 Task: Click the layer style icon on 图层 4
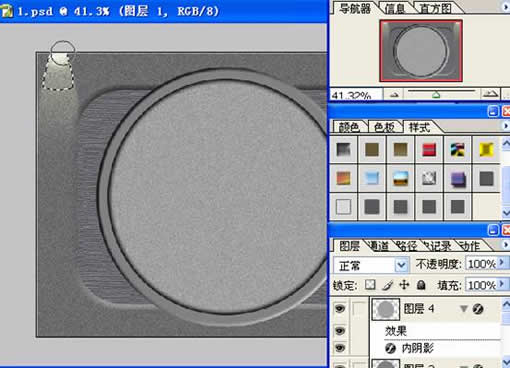[x=478, y=309]
